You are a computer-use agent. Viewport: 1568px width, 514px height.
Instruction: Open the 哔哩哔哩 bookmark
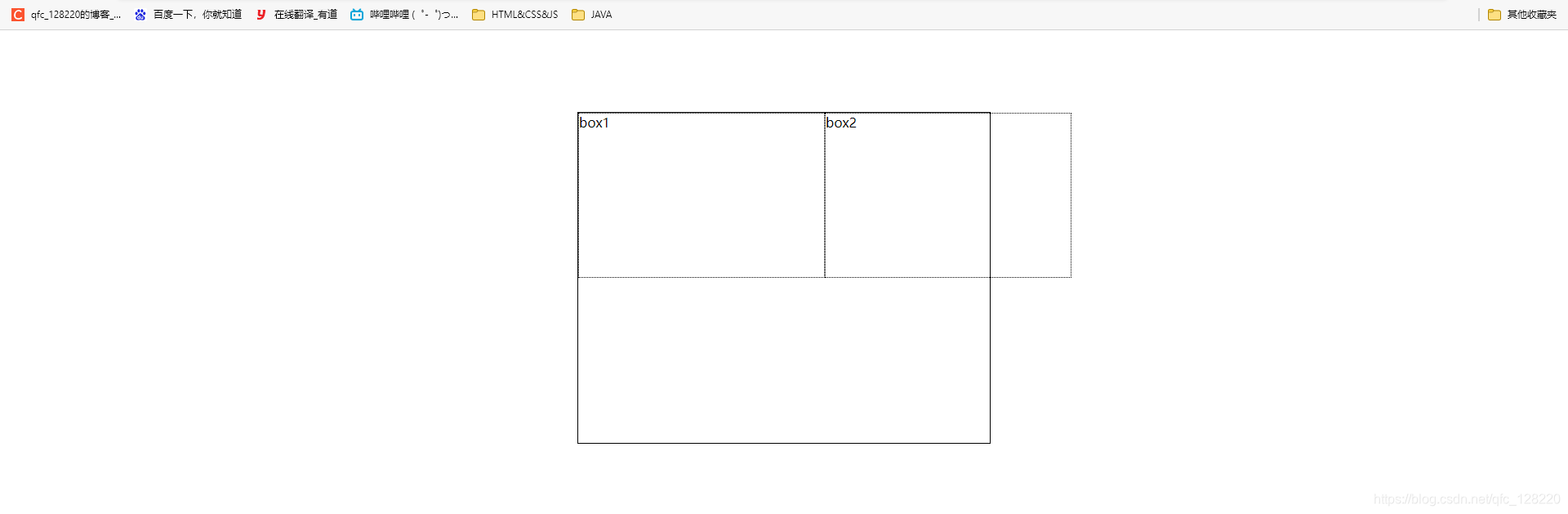(405, 15)
